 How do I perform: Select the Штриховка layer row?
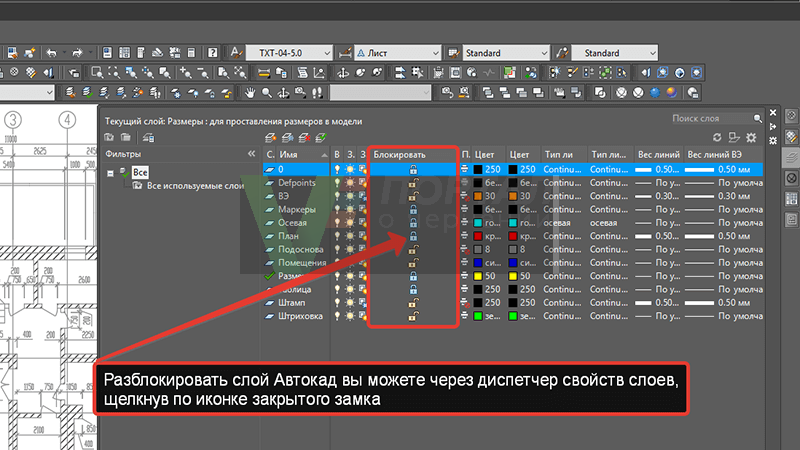click(513, 316)
